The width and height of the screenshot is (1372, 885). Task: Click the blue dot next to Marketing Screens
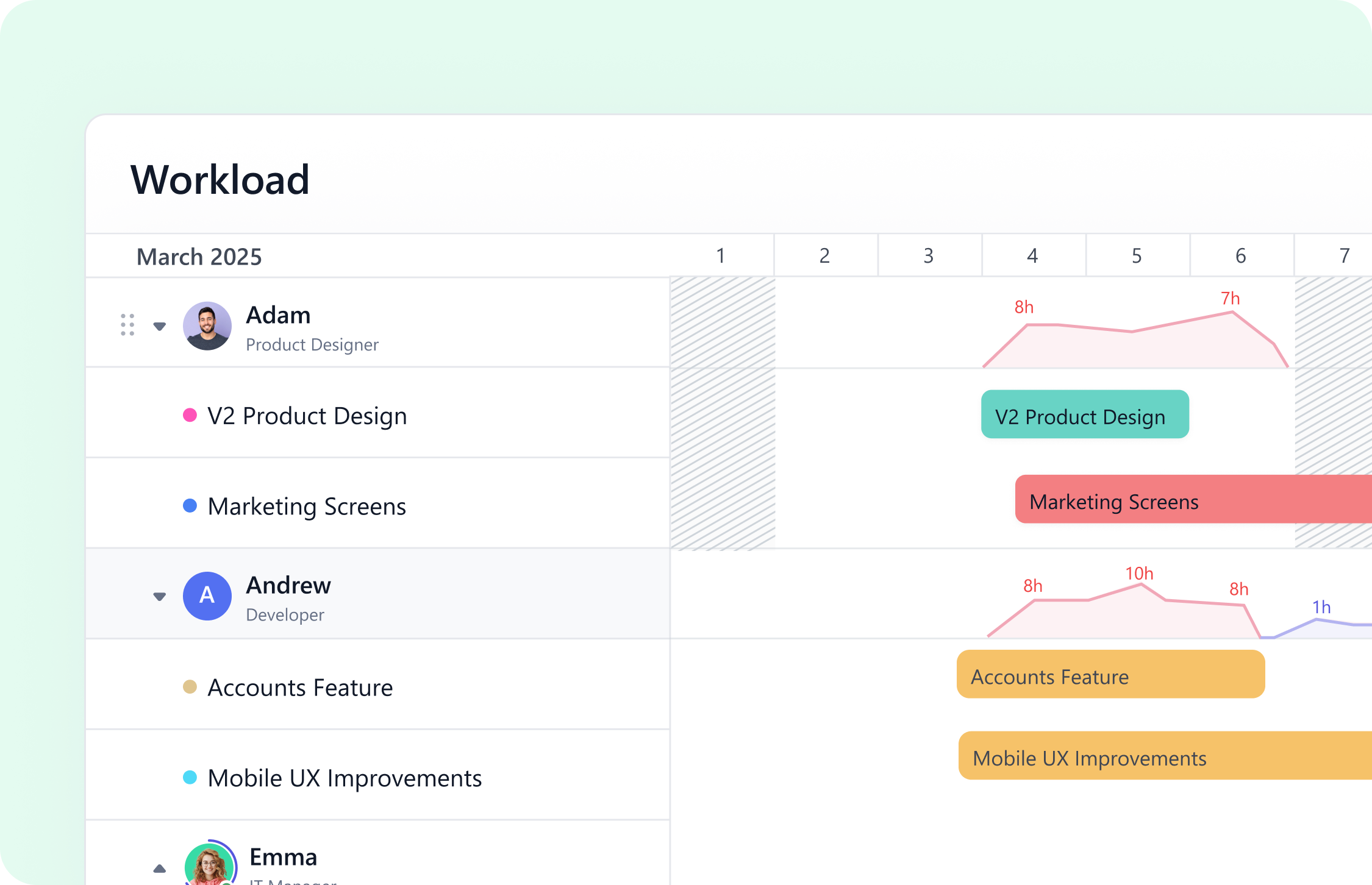(x=190, y=506)
